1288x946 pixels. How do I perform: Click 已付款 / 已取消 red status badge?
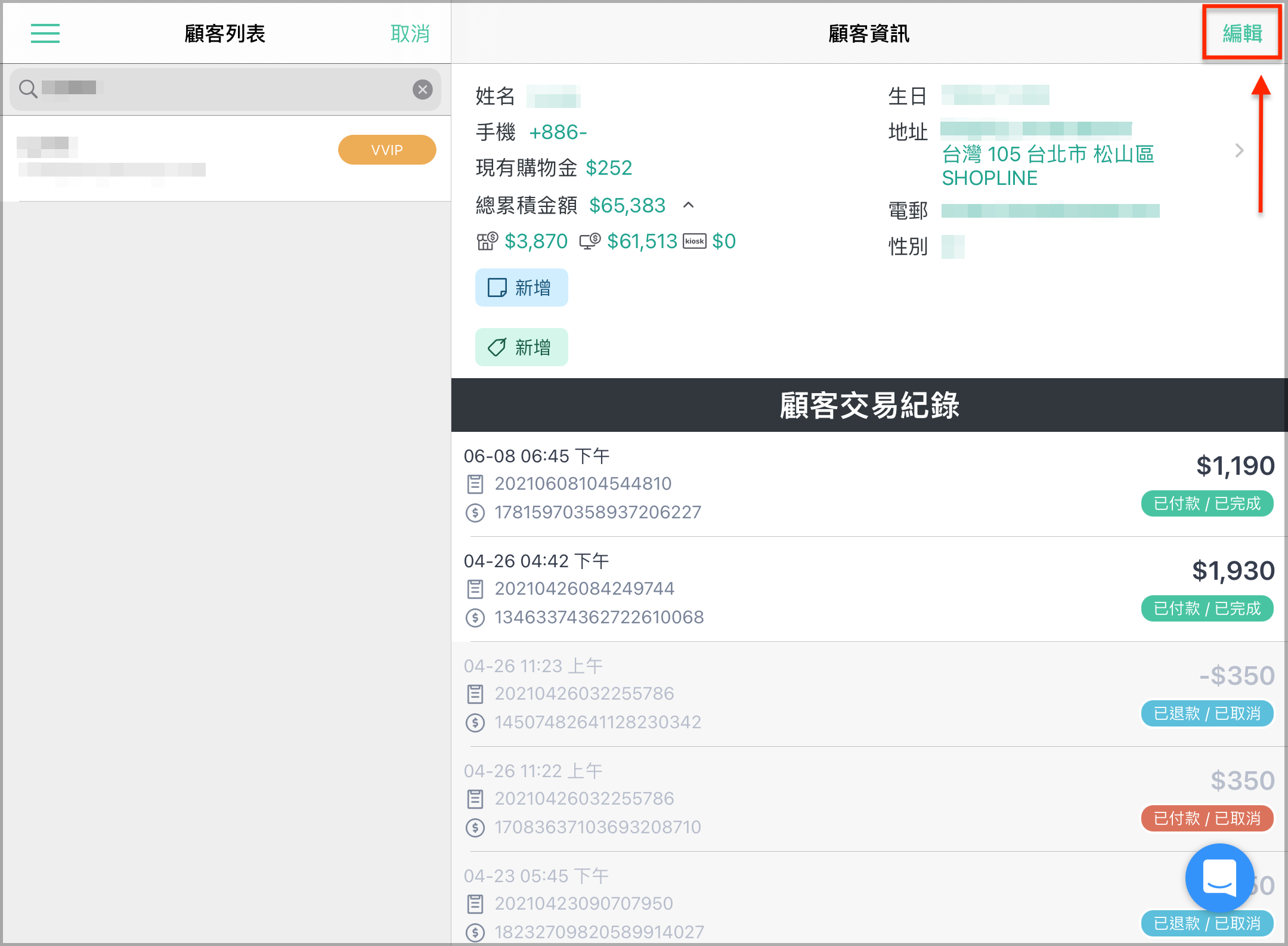pyautogui.click(x=1207, y=818)
